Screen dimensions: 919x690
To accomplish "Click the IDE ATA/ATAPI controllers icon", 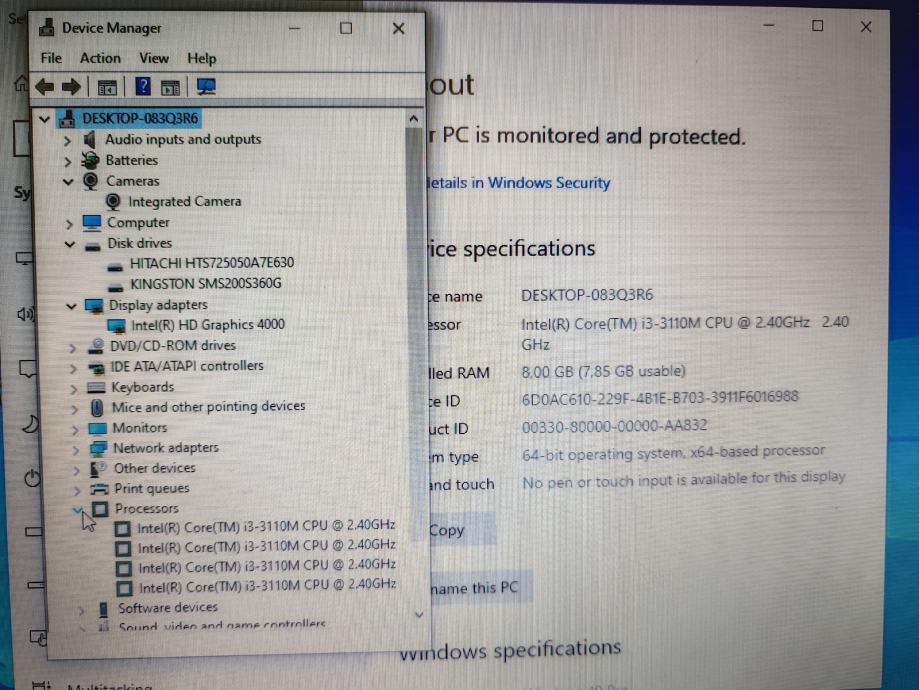I will (x=96, y=368).
